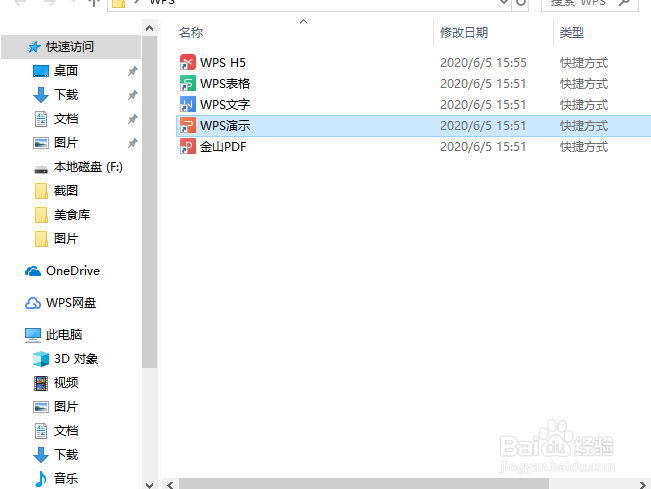Sort by the 名称 column header
This screenshot has height=489, width=651.
[191, 32]
